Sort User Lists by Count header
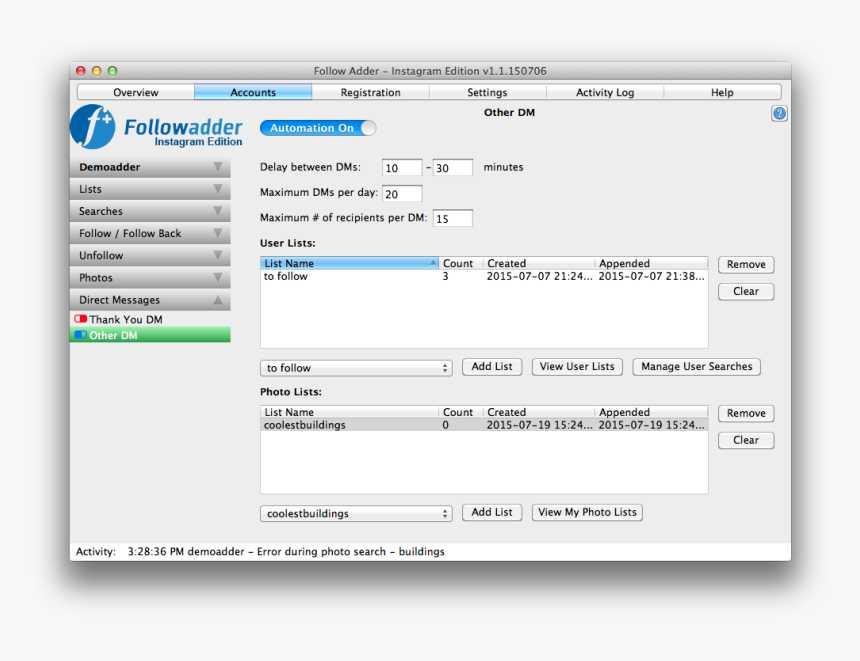This screenshot has width=860, height=661. (460, 263)
